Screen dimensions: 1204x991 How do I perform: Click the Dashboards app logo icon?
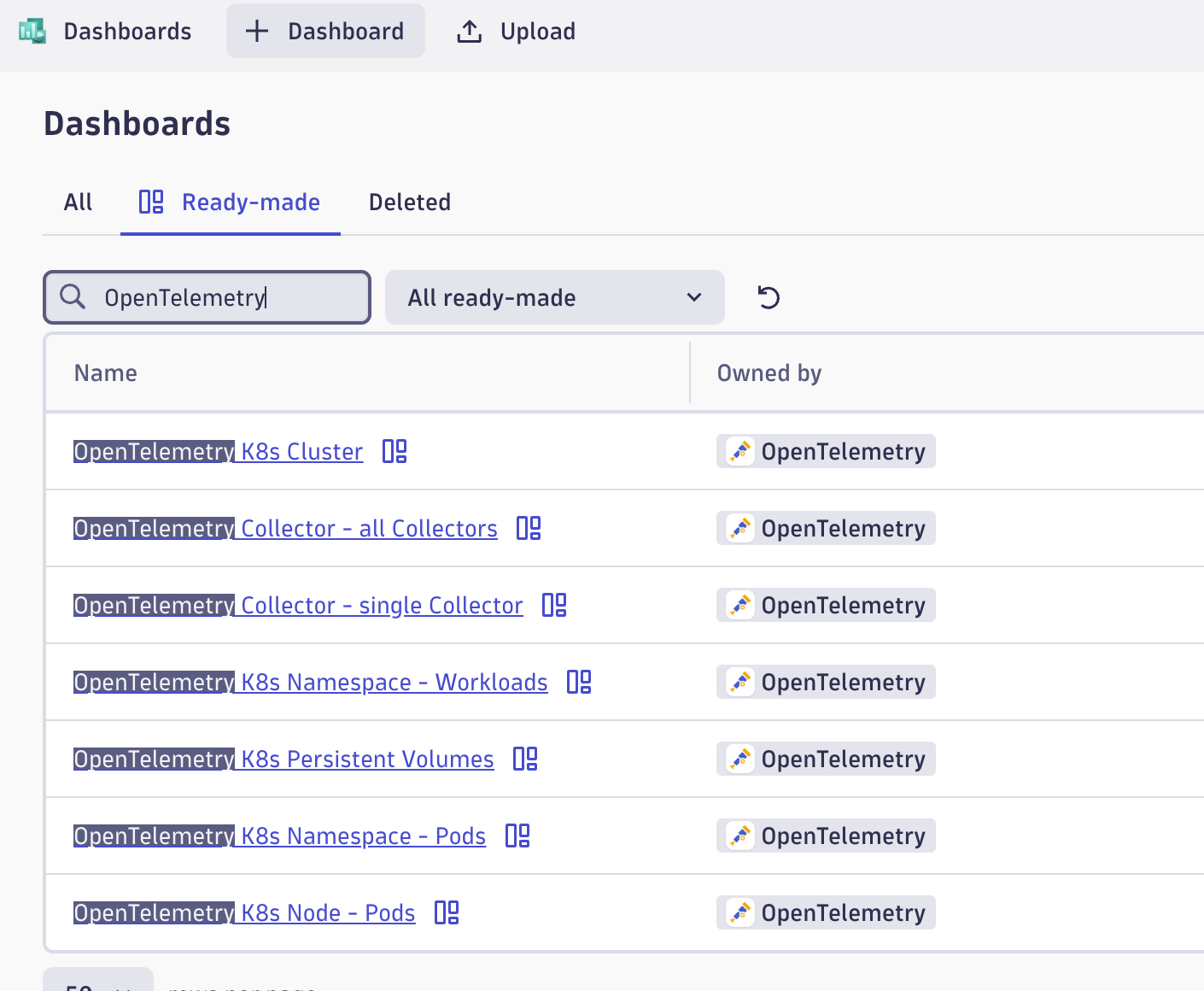[32, 31]
